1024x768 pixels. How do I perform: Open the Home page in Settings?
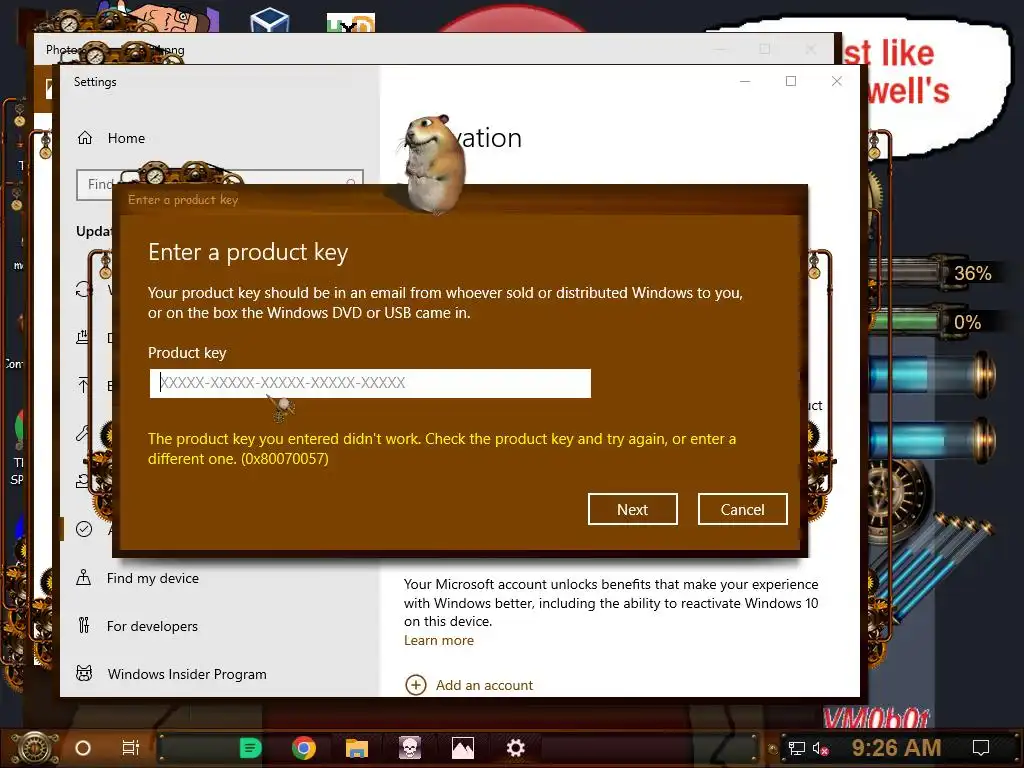tap(126, 138)
